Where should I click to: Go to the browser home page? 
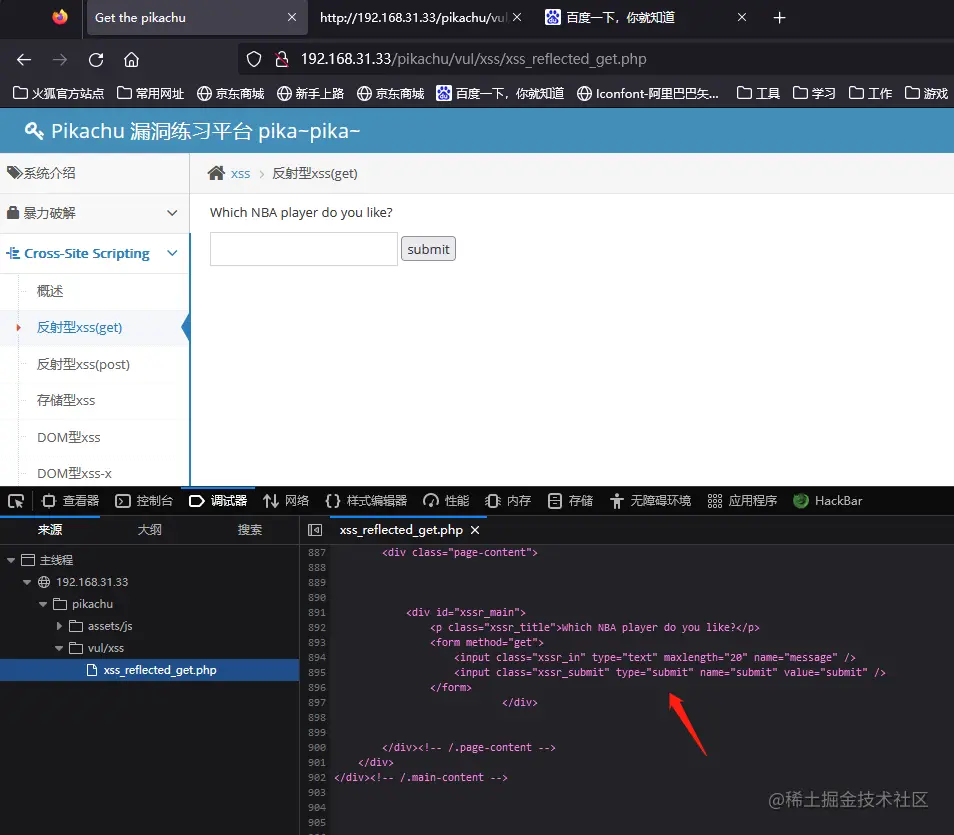coord(131,60)
